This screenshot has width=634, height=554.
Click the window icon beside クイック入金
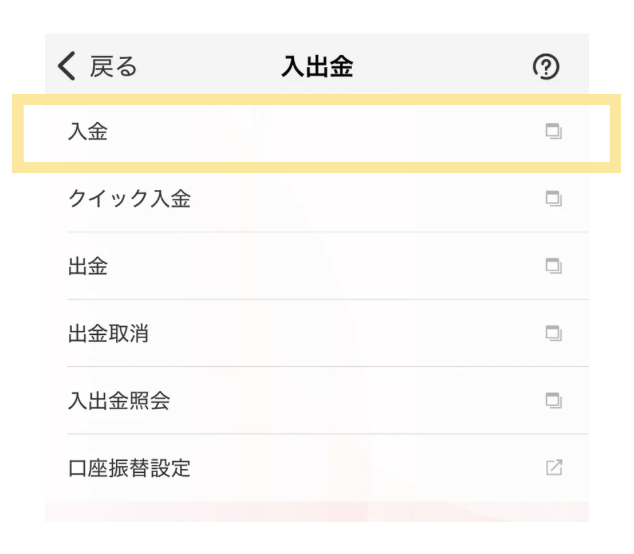[554, 199]
